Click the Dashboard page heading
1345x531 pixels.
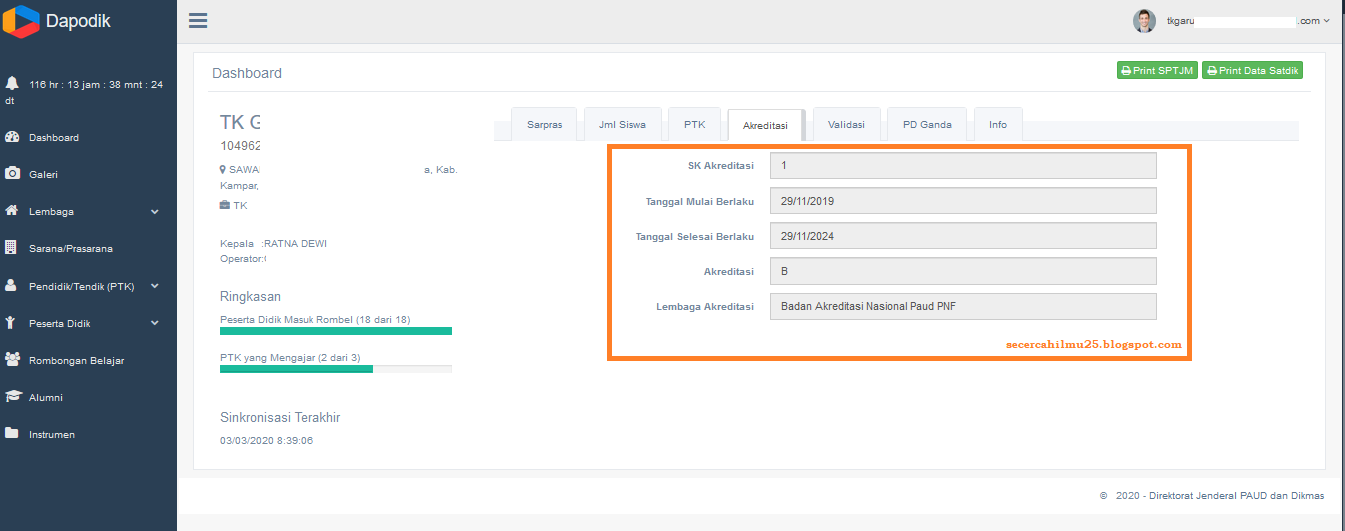click(247, 73)
